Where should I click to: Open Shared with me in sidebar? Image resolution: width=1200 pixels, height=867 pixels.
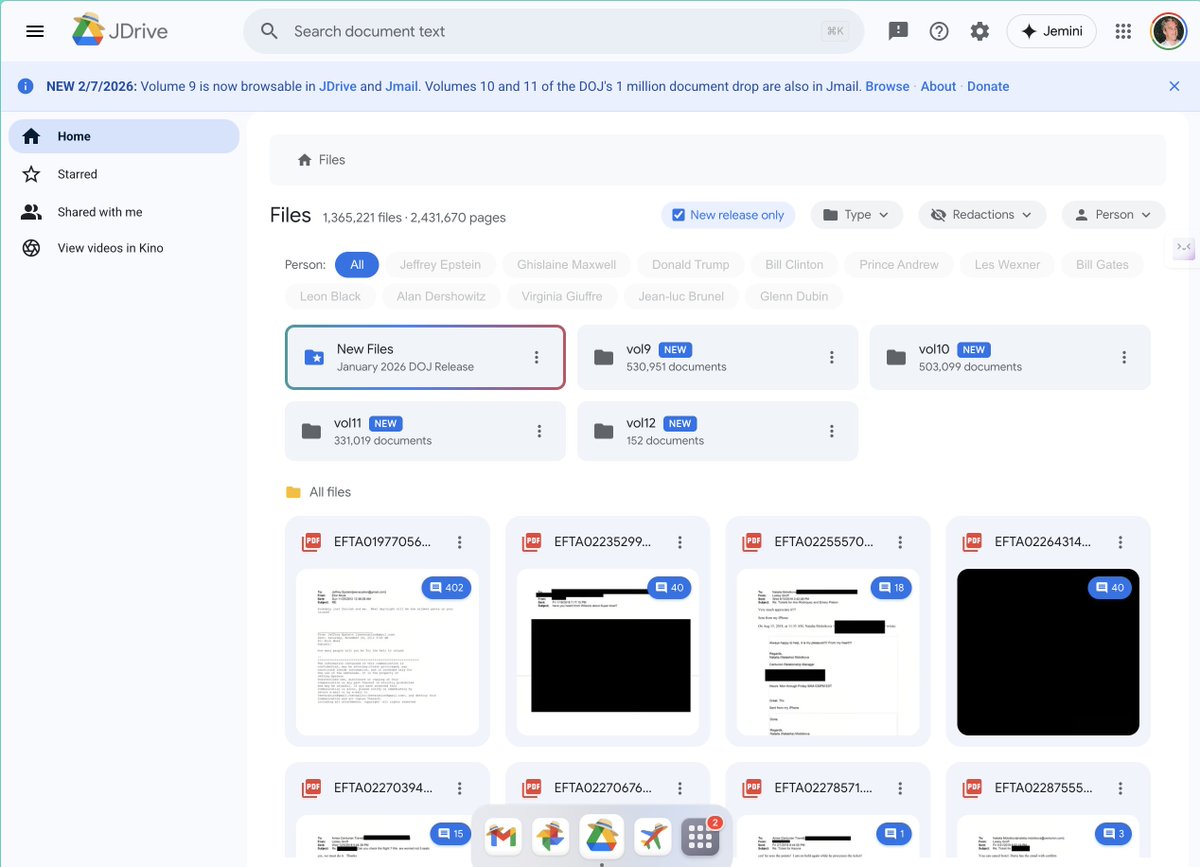pyautogui.click(x=124, y=212)
